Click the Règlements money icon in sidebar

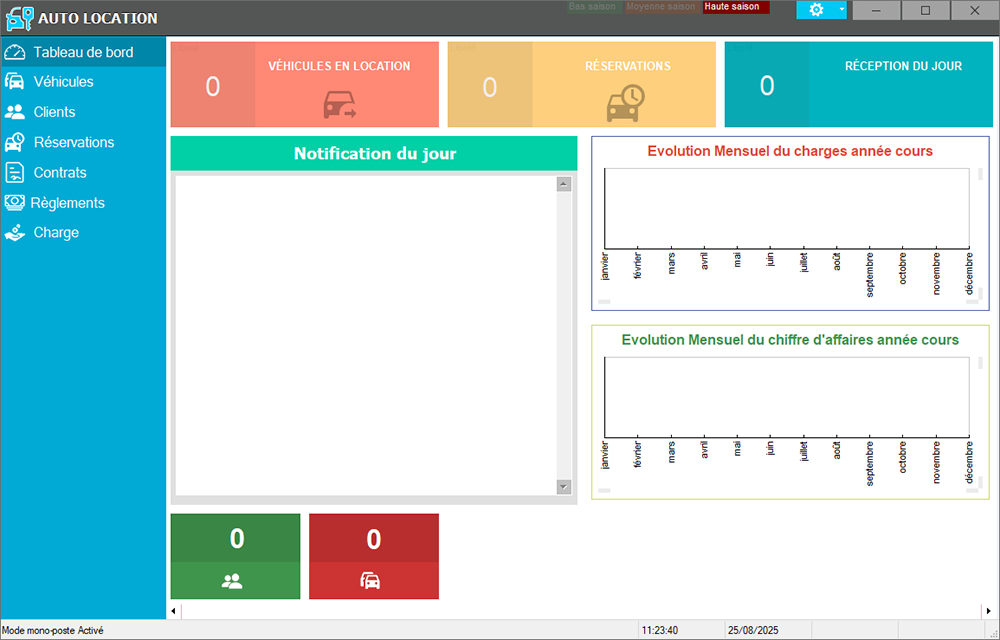click(x=15, y=202)
